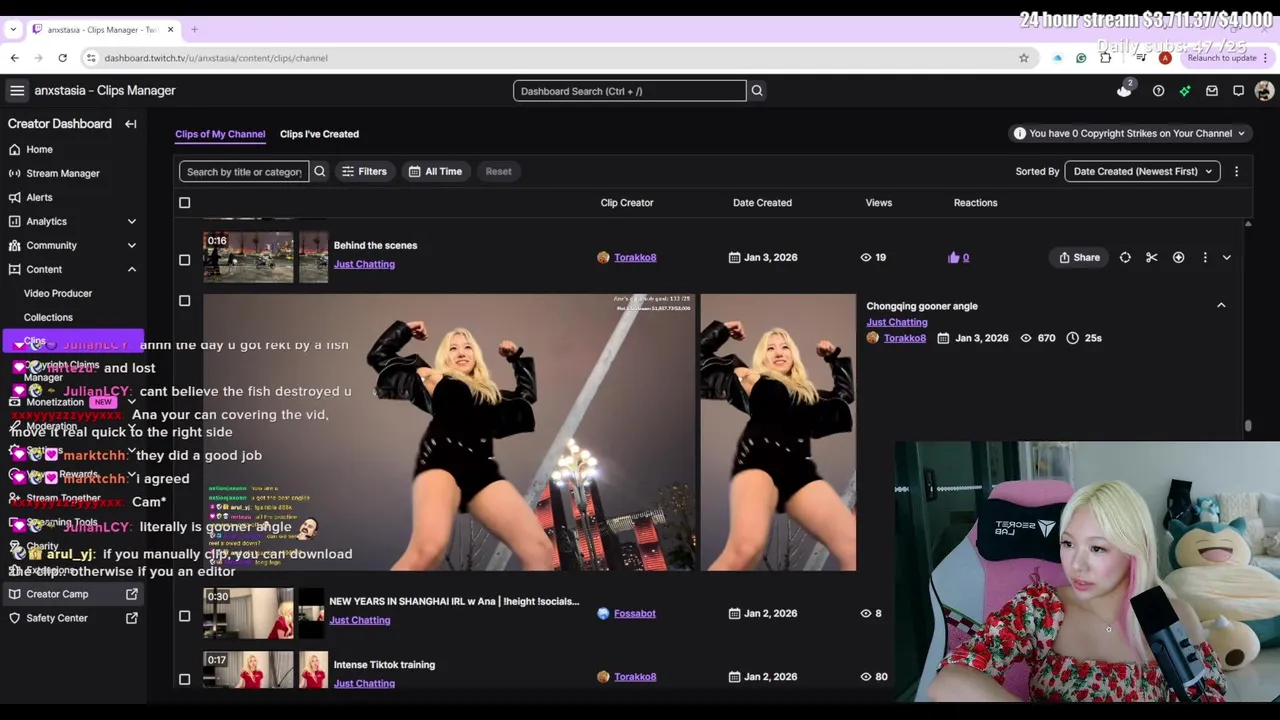This screenshot has height=720, width=1280.
Task: Play the Chongqing gooner angle landscape preview
Action: tap(449, 432)
